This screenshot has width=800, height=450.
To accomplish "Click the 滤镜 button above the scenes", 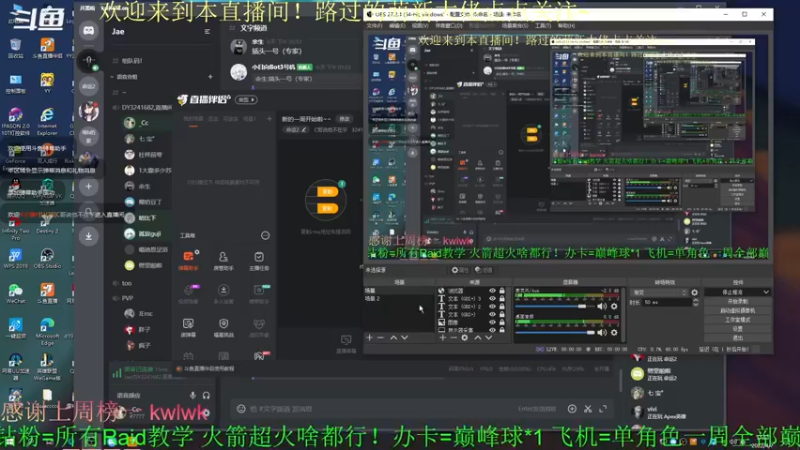I will (484, 270).
